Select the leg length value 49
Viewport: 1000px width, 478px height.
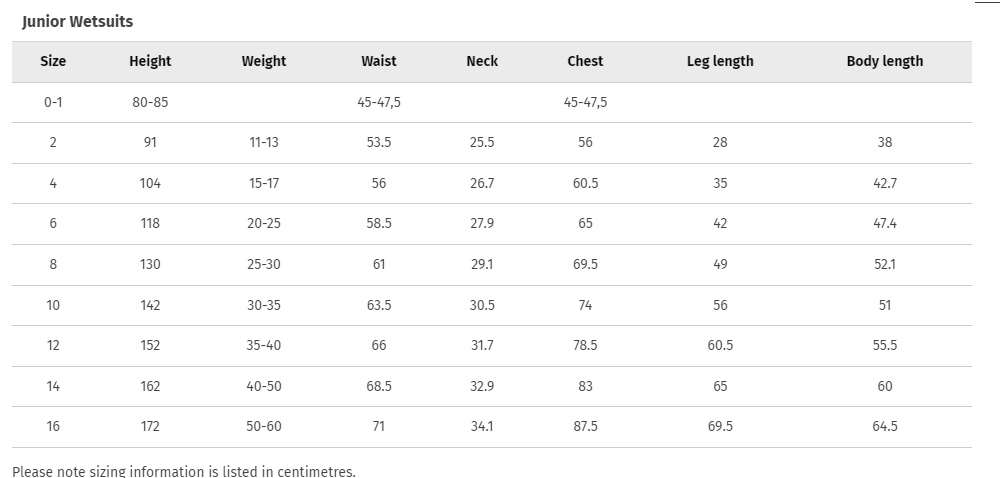click(720, 264)
